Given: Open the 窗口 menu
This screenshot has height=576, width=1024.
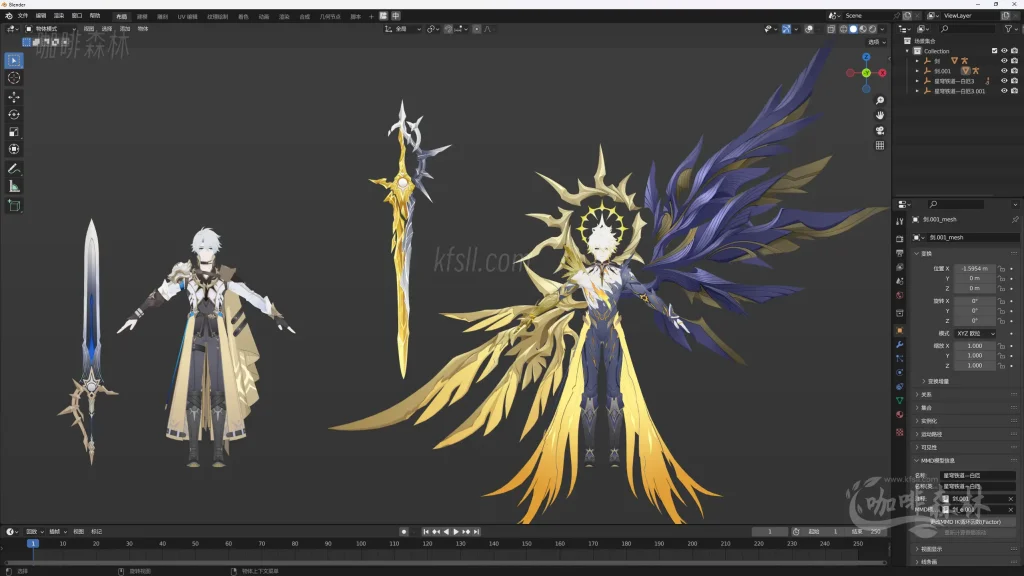Looking at the screenshot, I should pos(77,16).
